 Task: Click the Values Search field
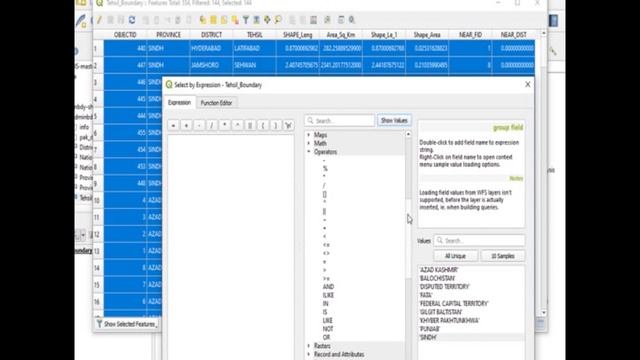coord(479,240)
